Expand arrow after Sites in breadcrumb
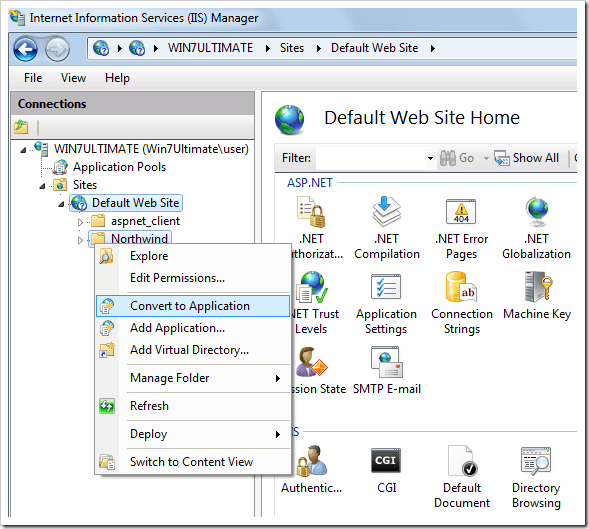The width and height of the screenshot is (589, 529). pos(319,48)
